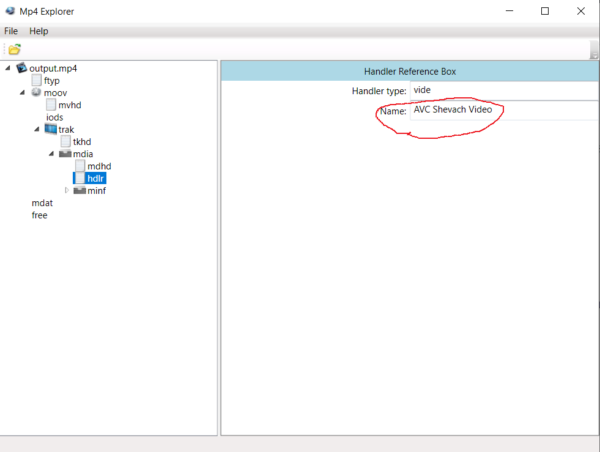Select the free box in tree

point(39,215)
